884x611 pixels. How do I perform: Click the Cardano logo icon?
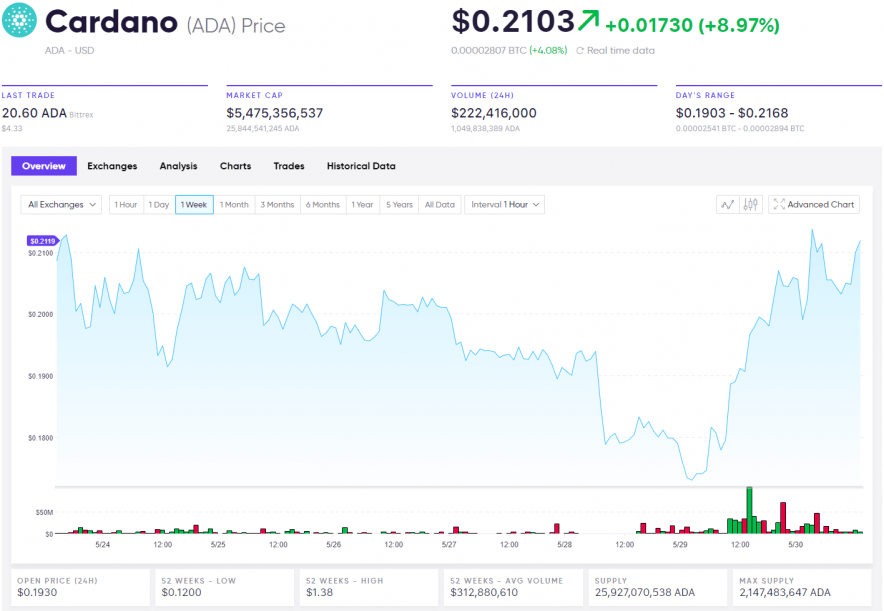tap(18, 21)
